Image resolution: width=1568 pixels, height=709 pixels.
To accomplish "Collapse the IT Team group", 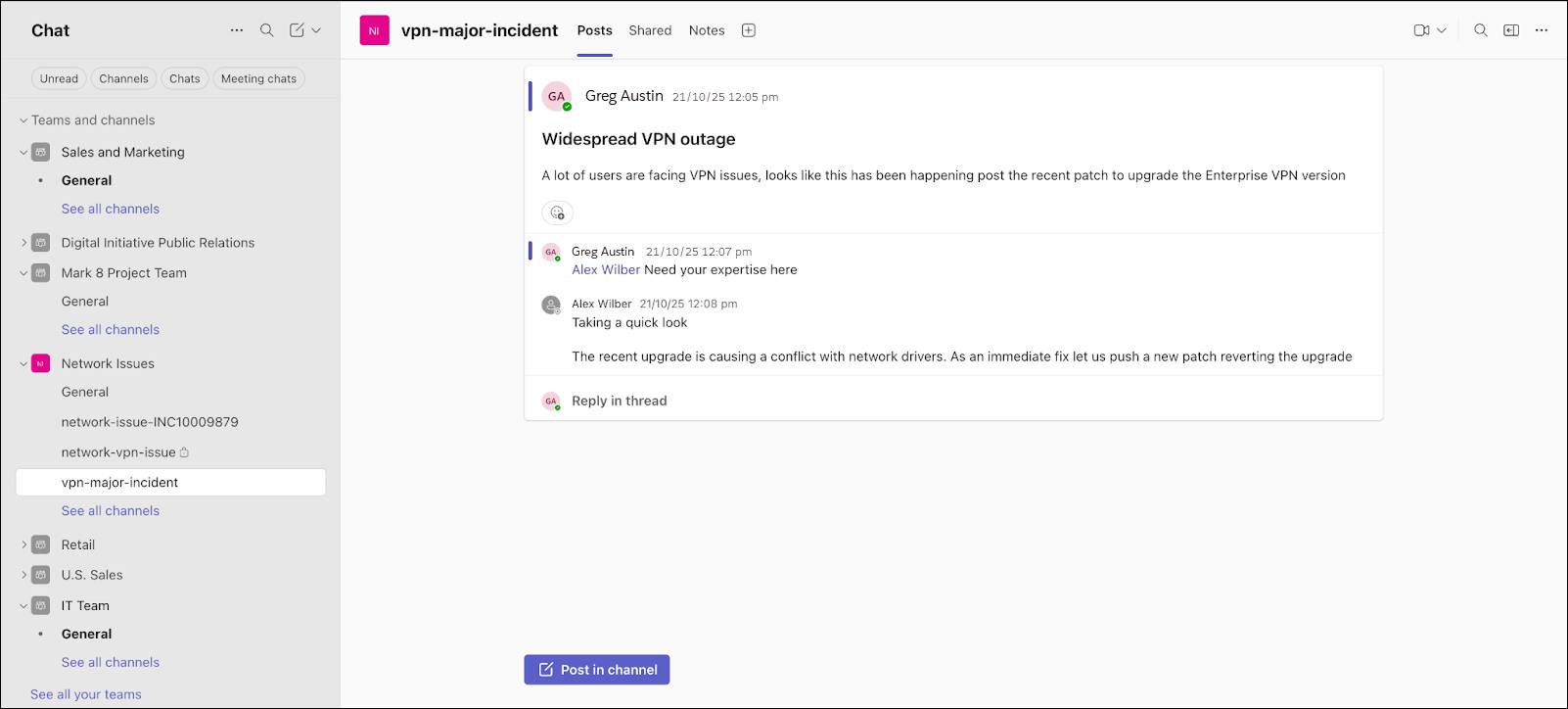I will click(x=23, y=605).
